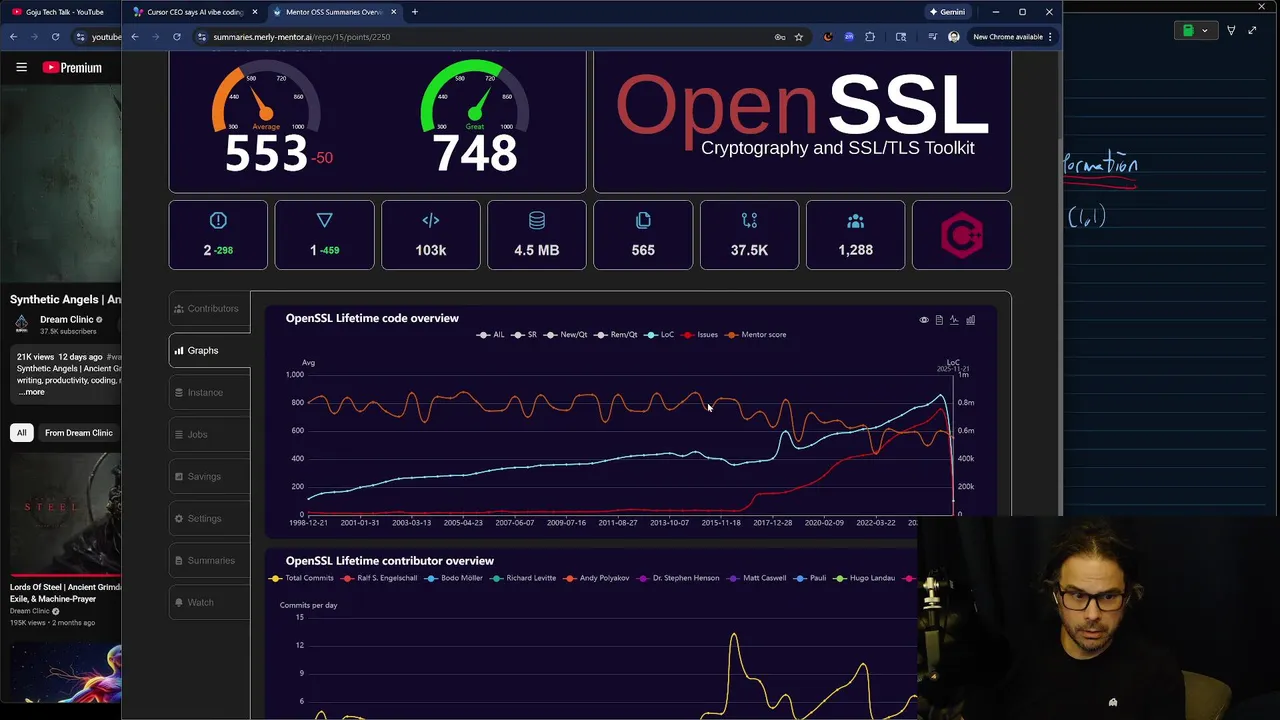The image size is (1280, 720).
Task: Toggle chart visibility with the eye icon
Action: tap(924, 320)
